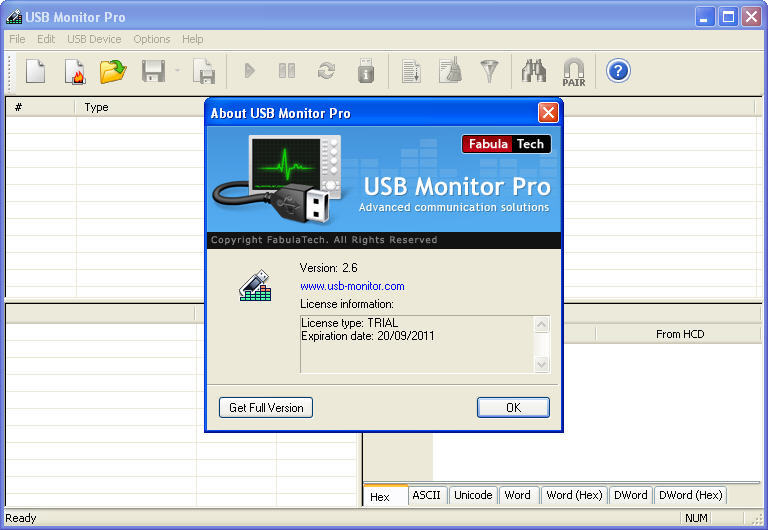Click the license info scroll up arrow
768x530 pixels.
541,325
